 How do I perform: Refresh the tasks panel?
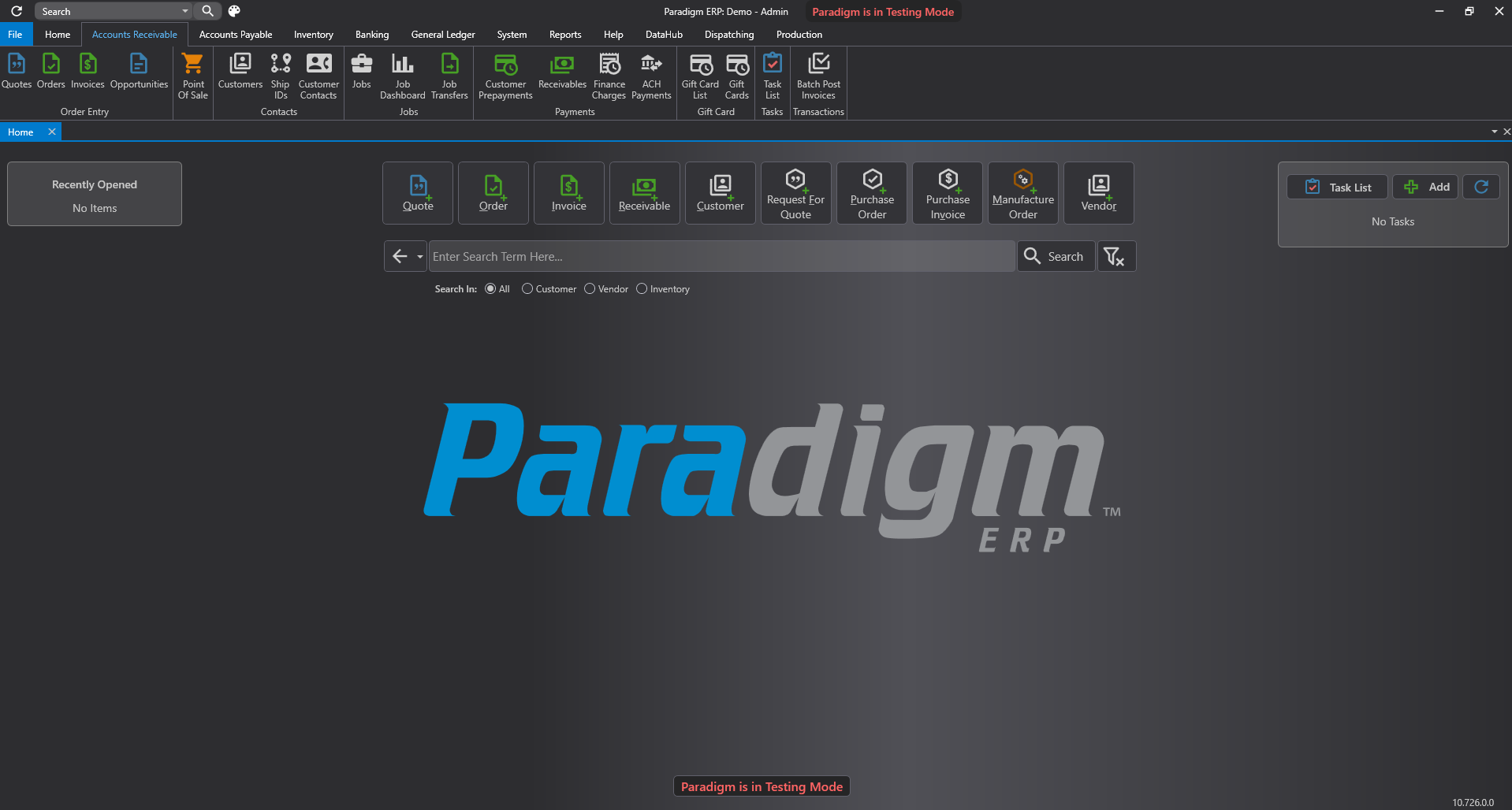[1481, 187]
